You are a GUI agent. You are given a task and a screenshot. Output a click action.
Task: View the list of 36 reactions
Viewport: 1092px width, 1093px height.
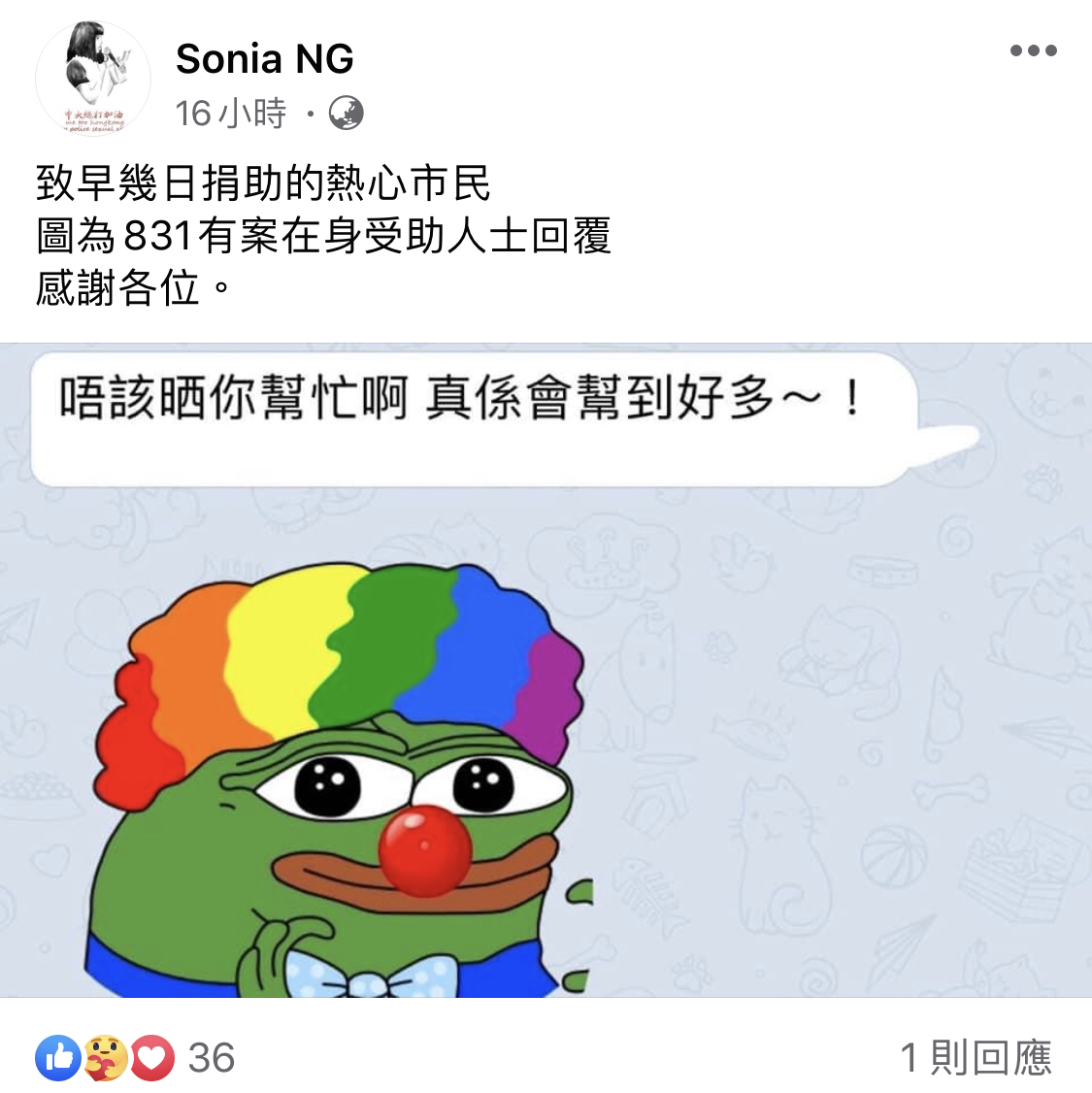coord(212,1058)
